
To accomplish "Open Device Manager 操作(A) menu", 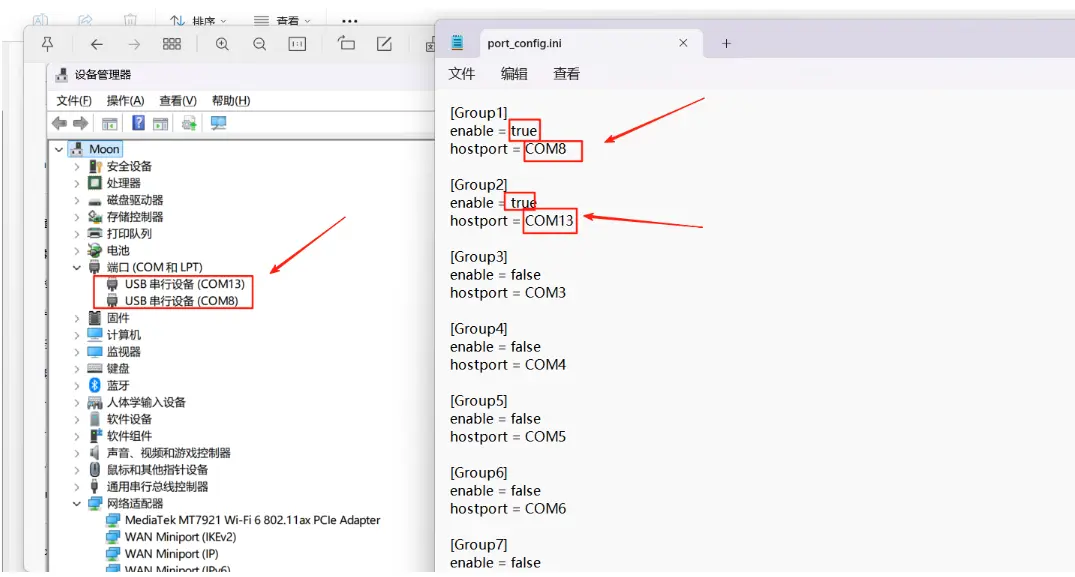I will point(125,101).
